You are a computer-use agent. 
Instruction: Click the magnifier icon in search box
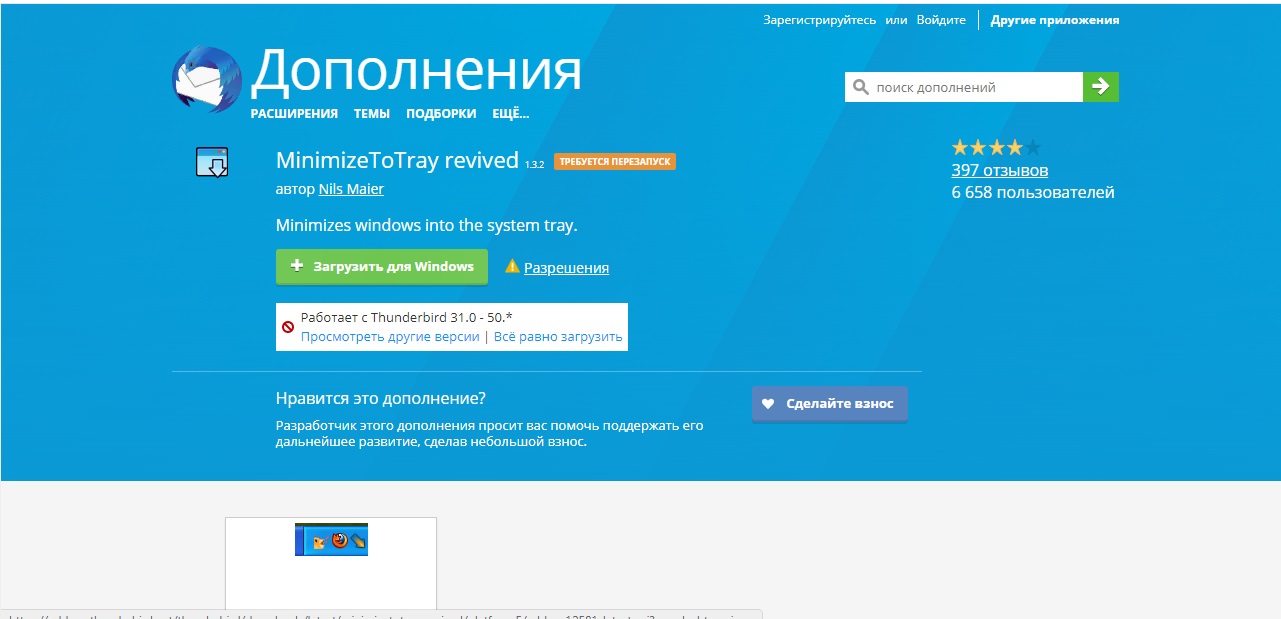click(860, 87)
